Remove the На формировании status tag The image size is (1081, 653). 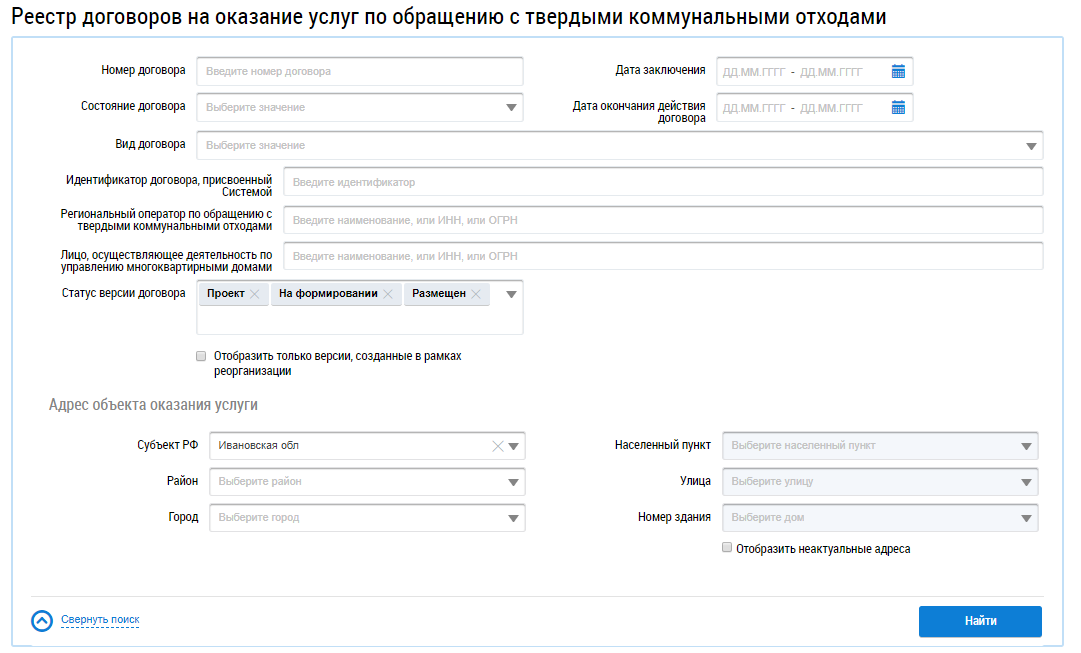pos(388,294)
